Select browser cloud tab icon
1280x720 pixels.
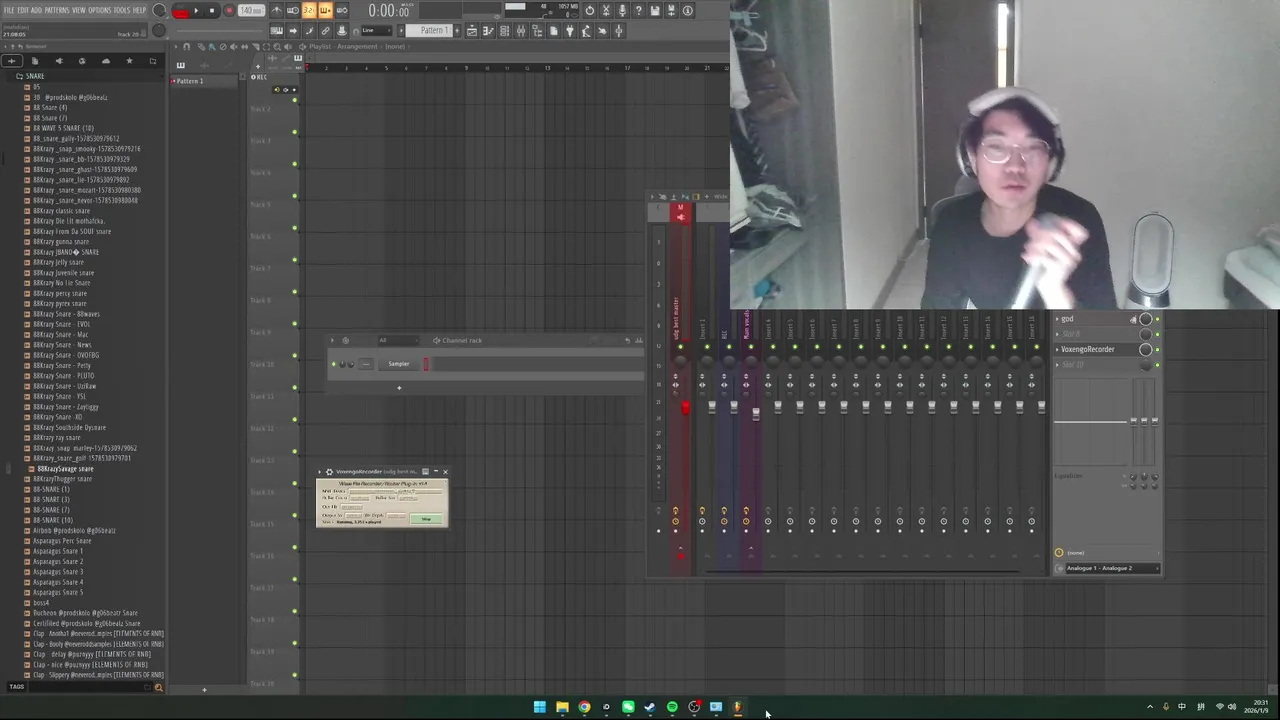point(106,61)
